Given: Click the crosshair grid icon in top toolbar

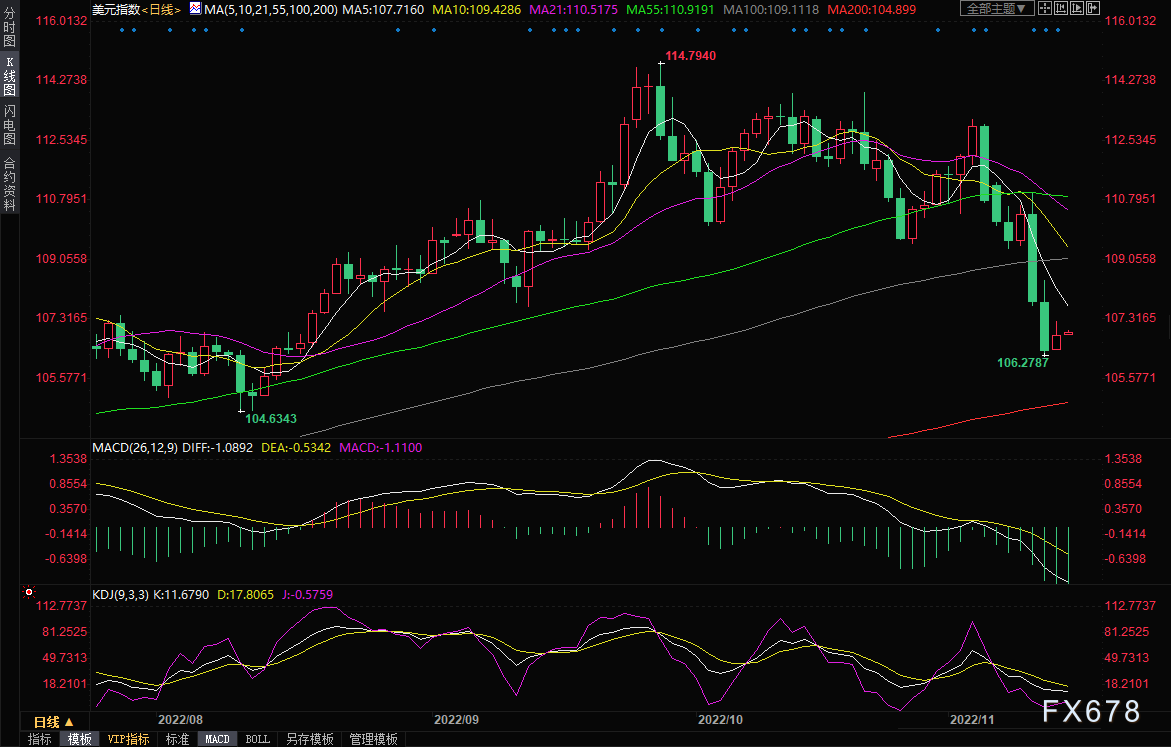Looking at the screenshot, I should pos(1044,9).
